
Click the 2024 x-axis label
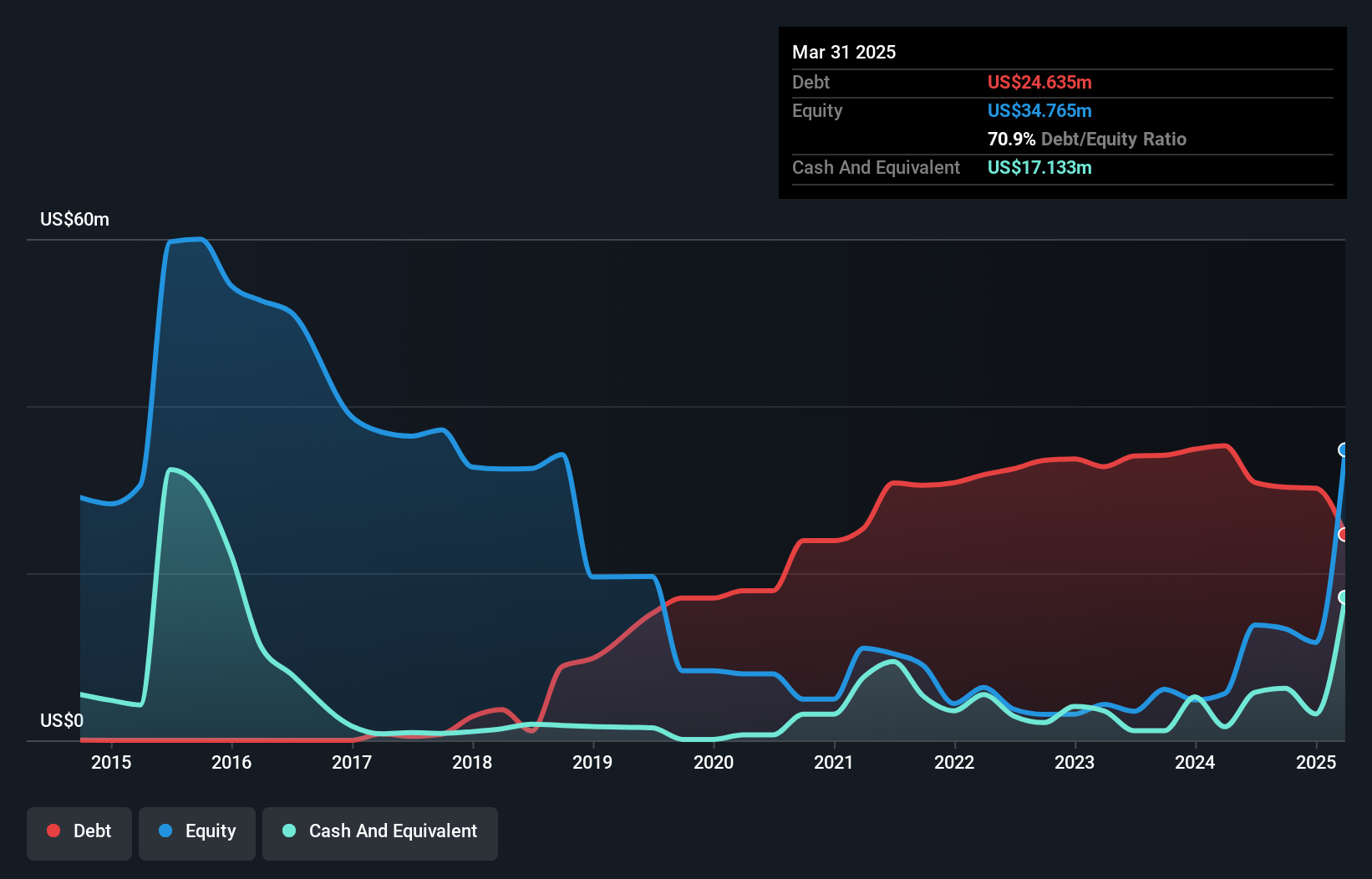coord(1195,762)
